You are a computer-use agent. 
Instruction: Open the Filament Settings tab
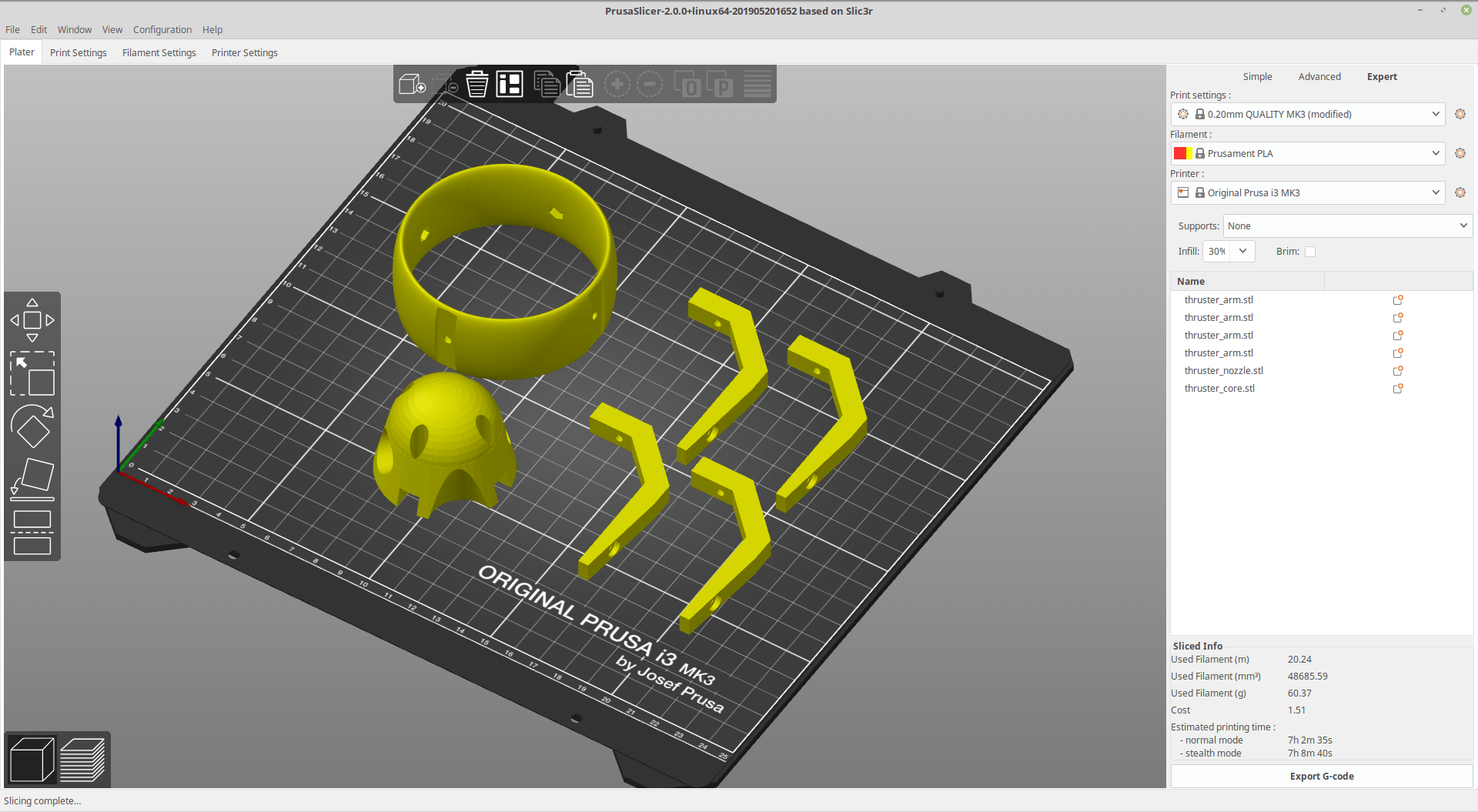(x=159, y=52)
